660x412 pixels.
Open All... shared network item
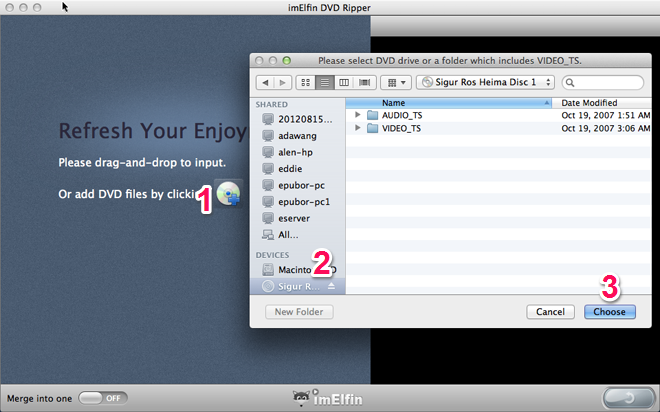(297, 234)
